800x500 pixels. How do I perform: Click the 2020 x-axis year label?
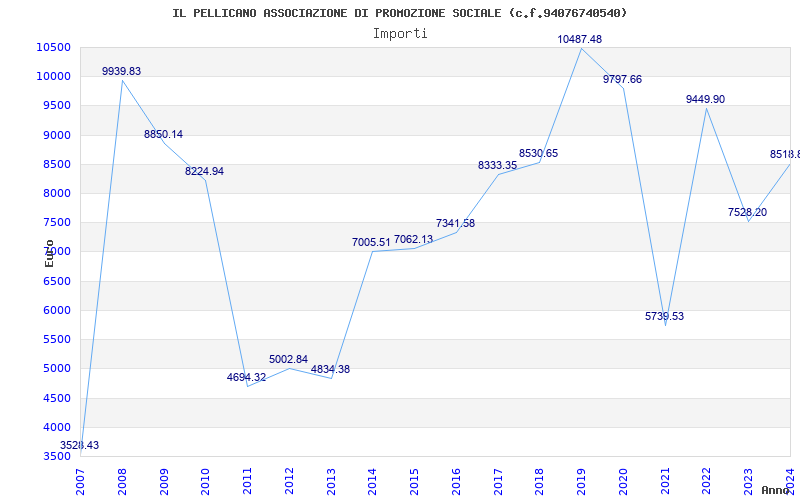(623, 482)
